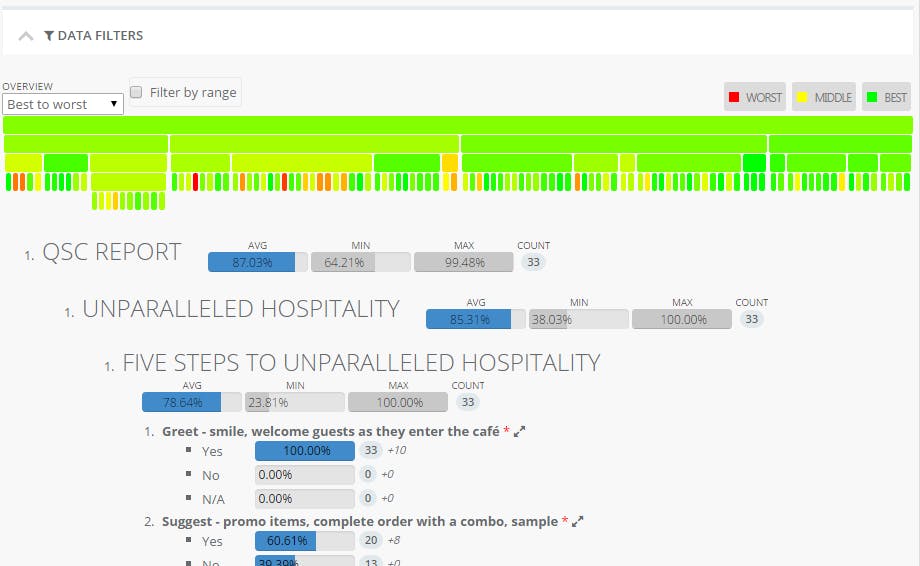Viewport: 920px width, 566px height.
Task: Click Suggest Yes count badge 20
Action: tap(371, 540)
